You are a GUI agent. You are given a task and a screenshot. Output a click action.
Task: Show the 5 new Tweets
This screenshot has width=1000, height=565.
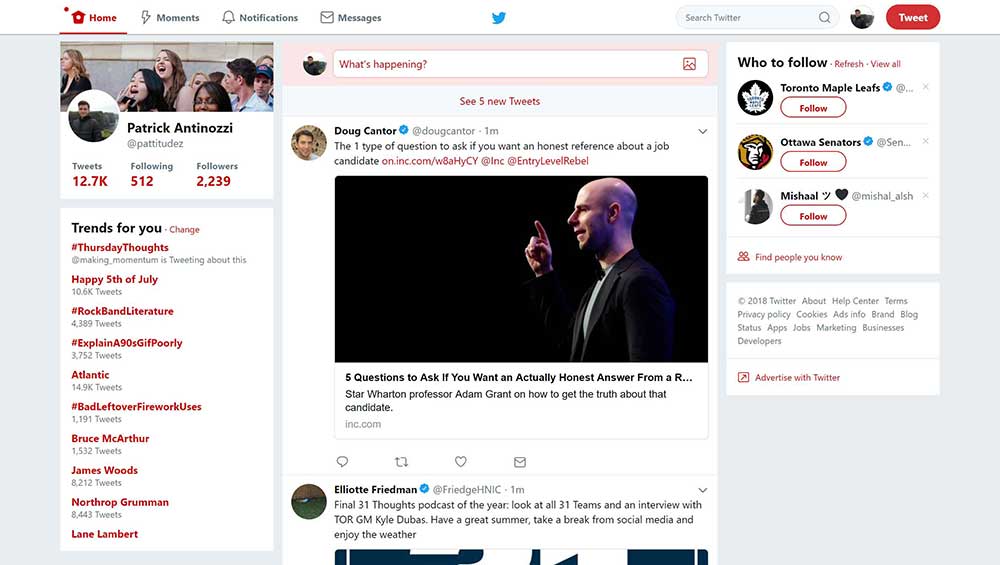(x=499, y=101)
